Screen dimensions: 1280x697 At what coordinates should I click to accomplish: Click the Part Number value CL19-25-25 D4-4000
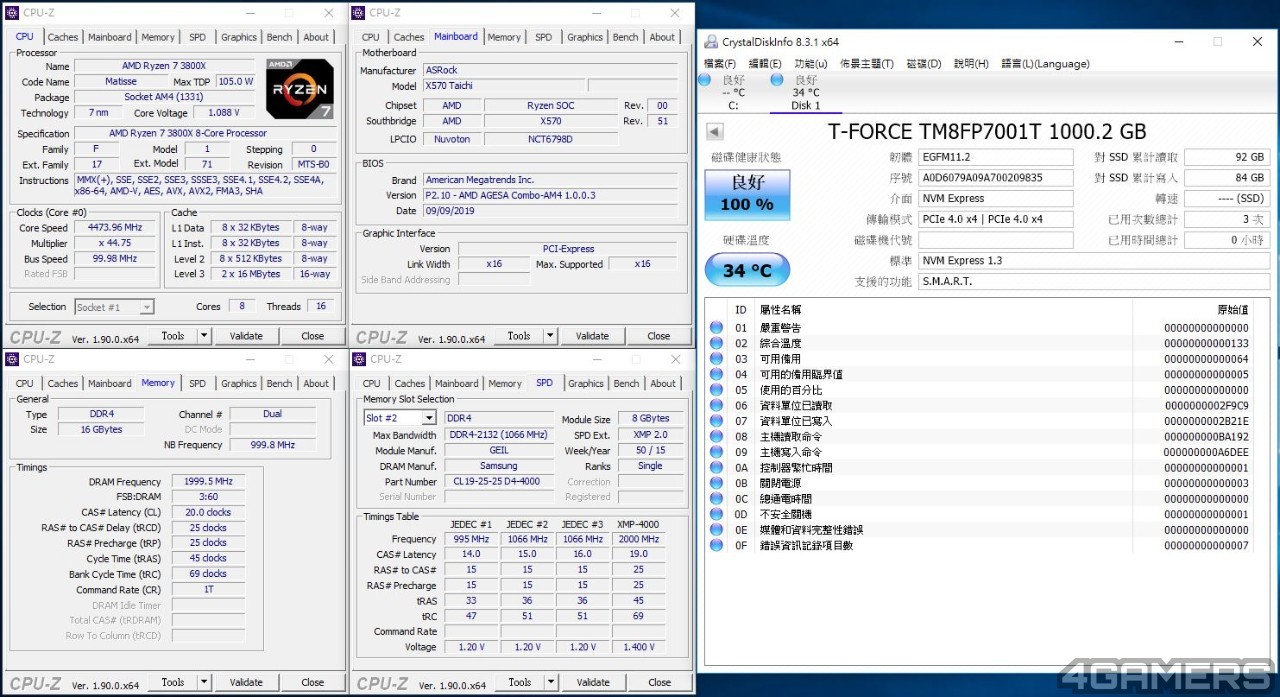[x=499, y=481]
